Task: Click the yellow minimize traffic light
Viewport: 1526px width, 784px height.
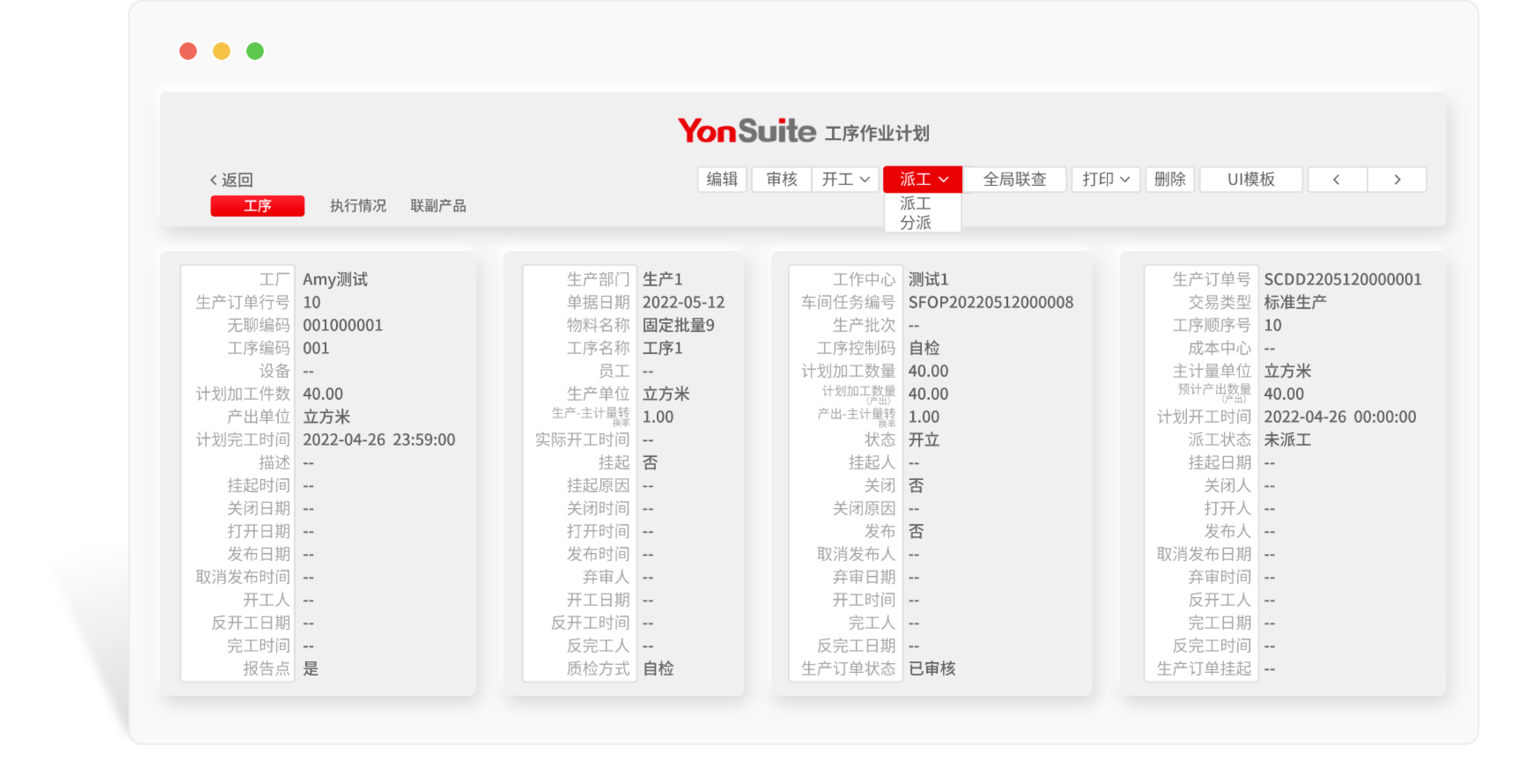Action: (x=221, y=51)
